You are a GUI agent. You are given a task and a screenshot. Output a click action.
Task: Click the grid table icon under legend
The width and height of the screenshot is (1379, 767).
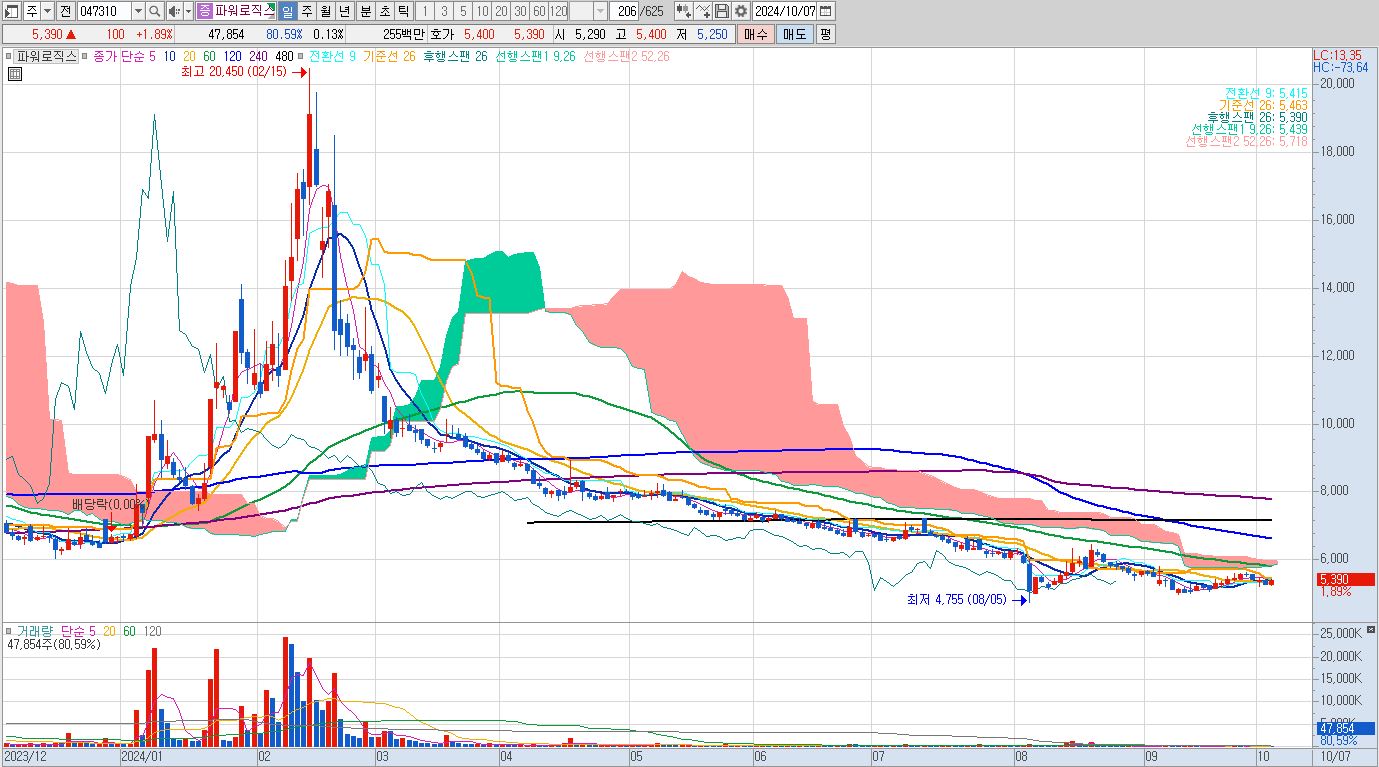click(x=15, y=74)
